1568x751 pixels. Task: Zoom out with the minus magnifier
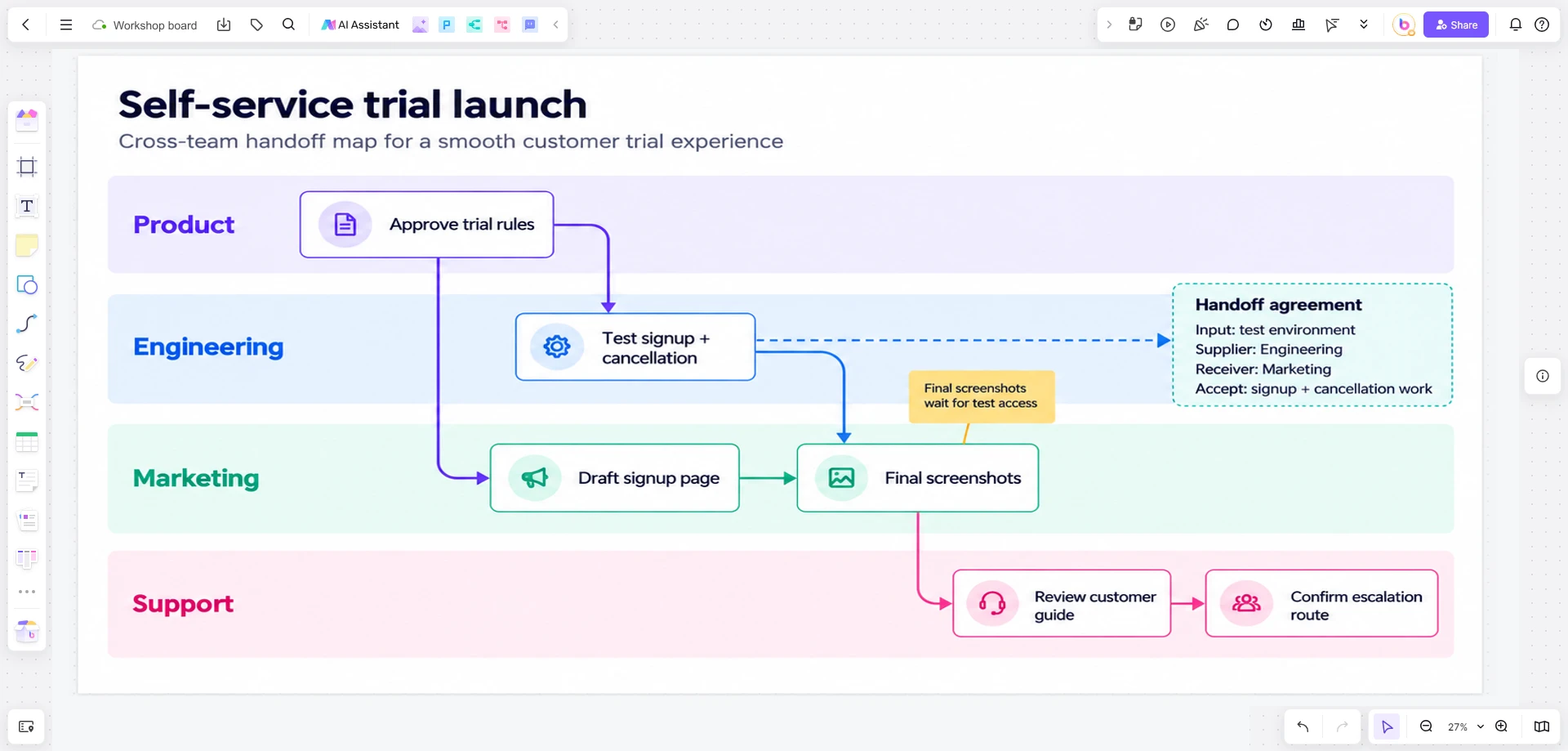tap(1426, 726)
